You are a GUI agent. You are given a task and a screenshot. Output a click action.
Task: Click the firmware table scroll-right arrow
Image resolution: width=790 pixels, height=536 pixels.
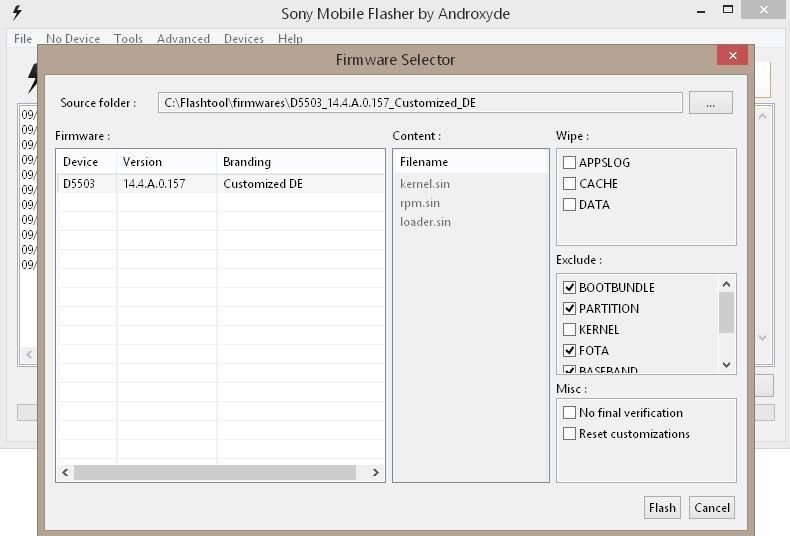tap(375, 472)
